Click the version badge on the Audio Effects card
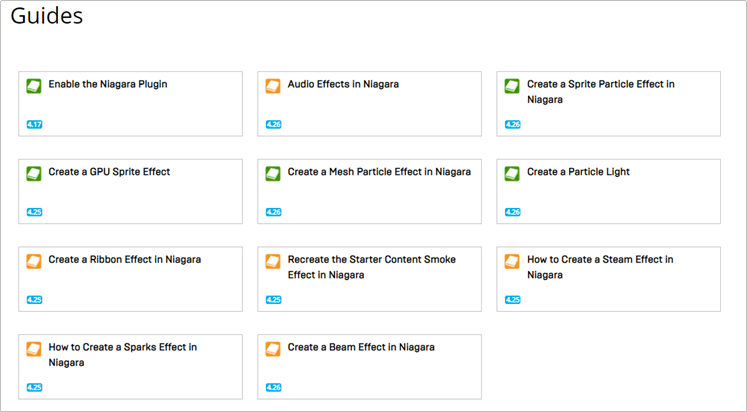Screen dimensions: 747x412 pos(274,125)
